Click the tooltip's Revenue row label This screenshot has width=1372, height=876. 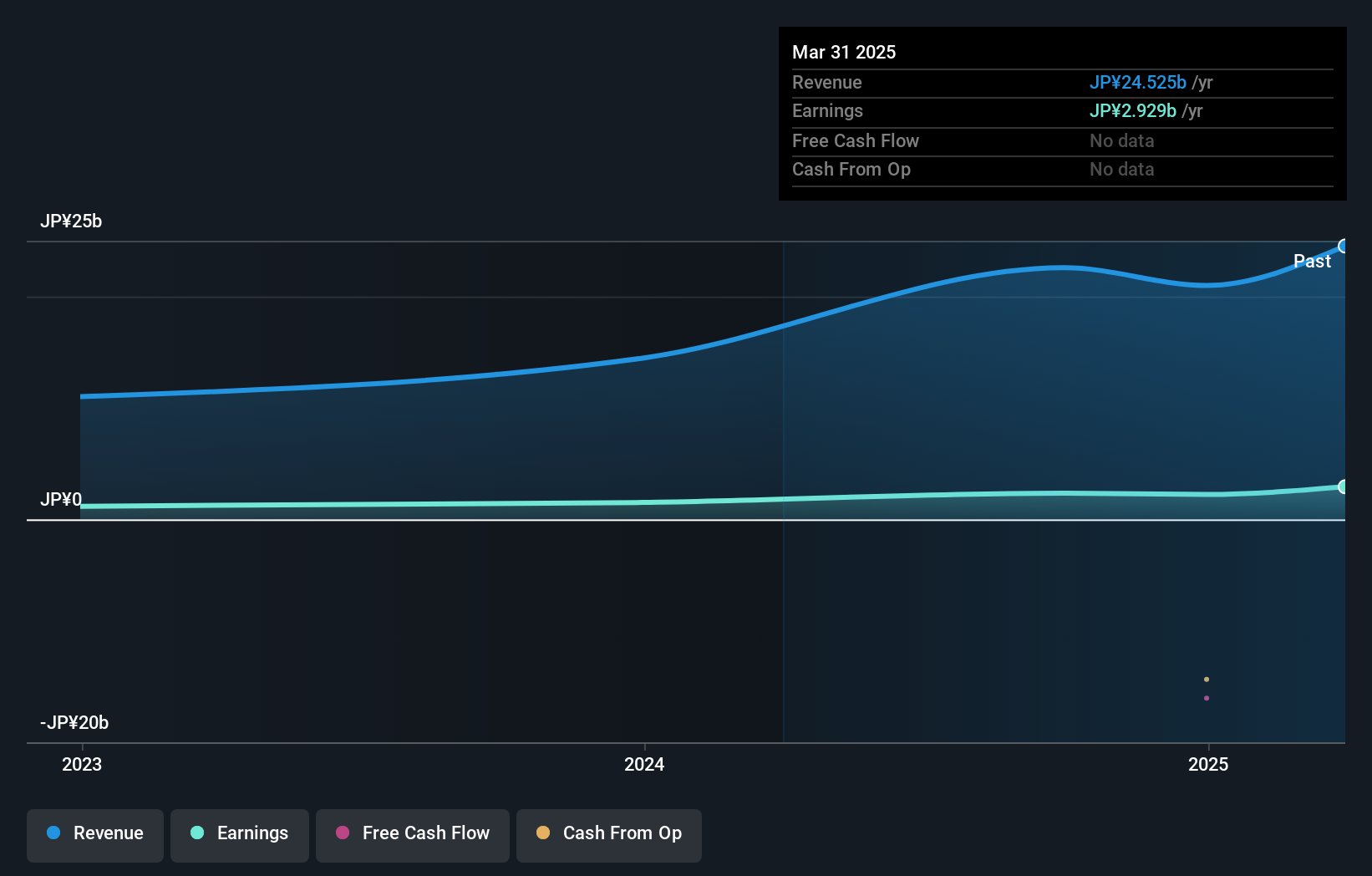[827, 82]
